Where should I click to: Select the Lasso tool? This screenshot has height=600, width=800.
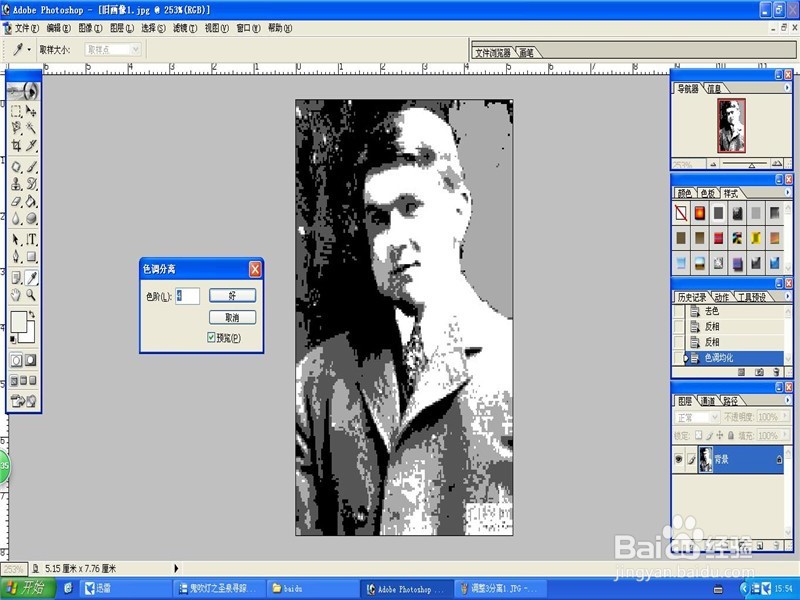point(16,128)
